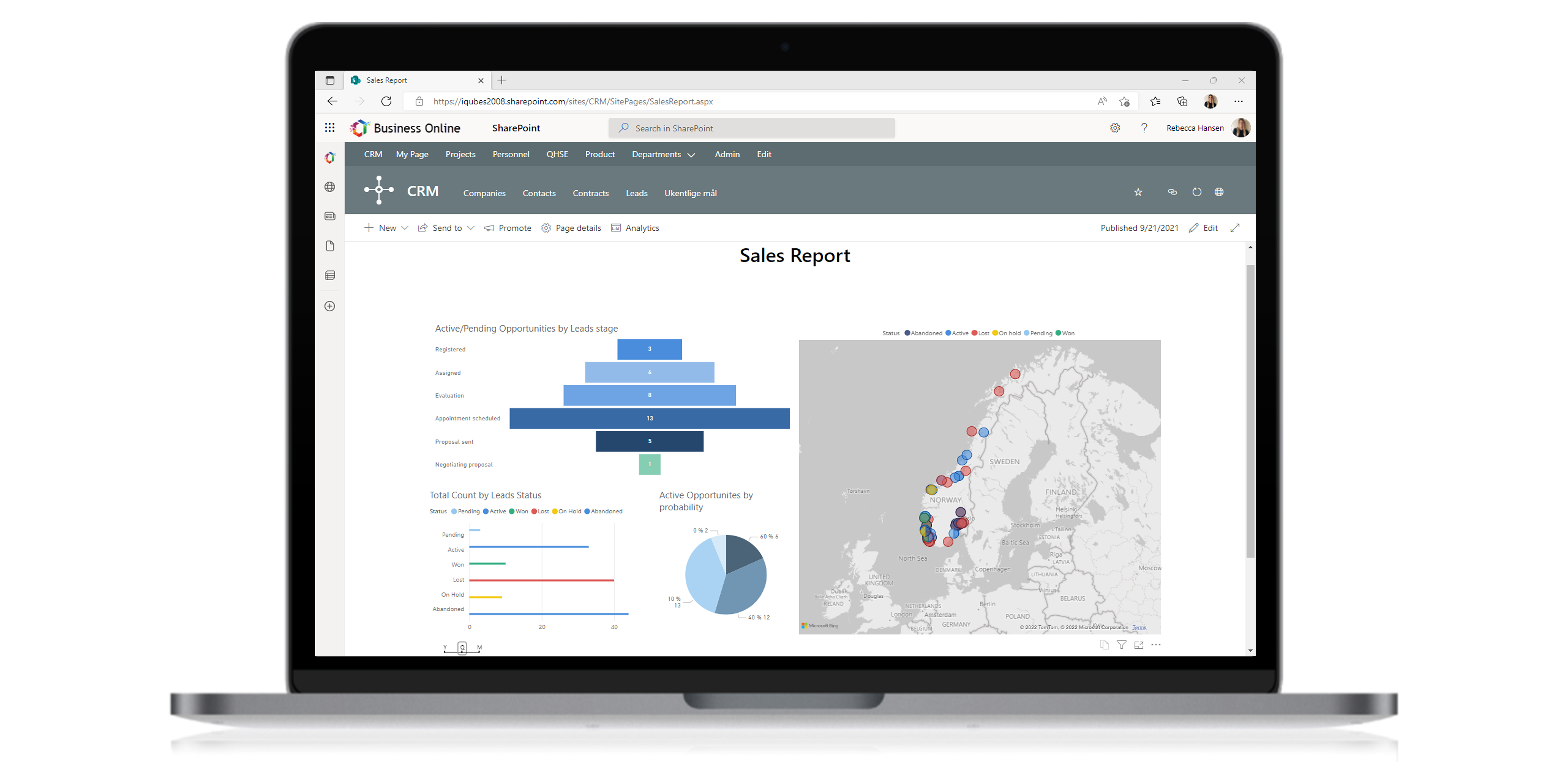Viewport: 1568px width, 784px height.
Task: Open a new browser tab
Action: [x=502, y=80]
